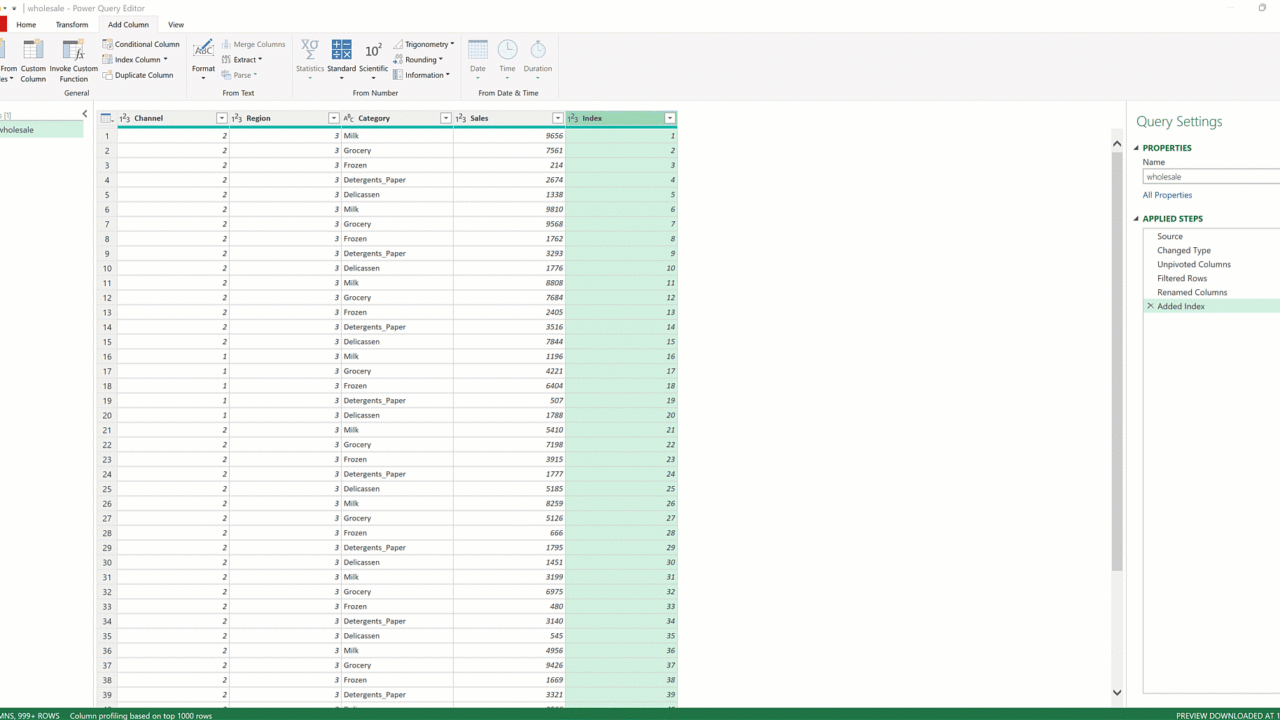Click the Scientific 10² icon
Image resolution: width=1280 pixels, height=720 pixels.
click(x=373, y=50)
